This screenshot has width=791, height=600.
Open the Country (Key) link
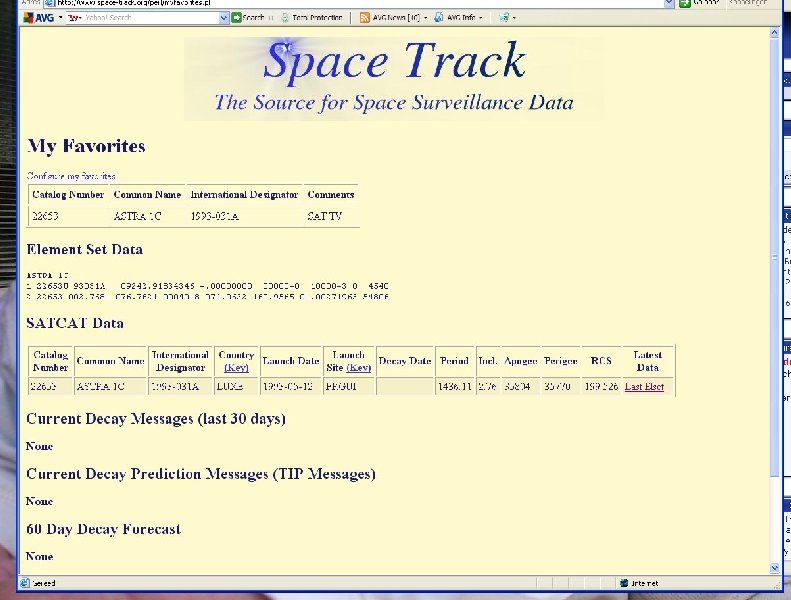pyautogui.click(x=236, y=368)
